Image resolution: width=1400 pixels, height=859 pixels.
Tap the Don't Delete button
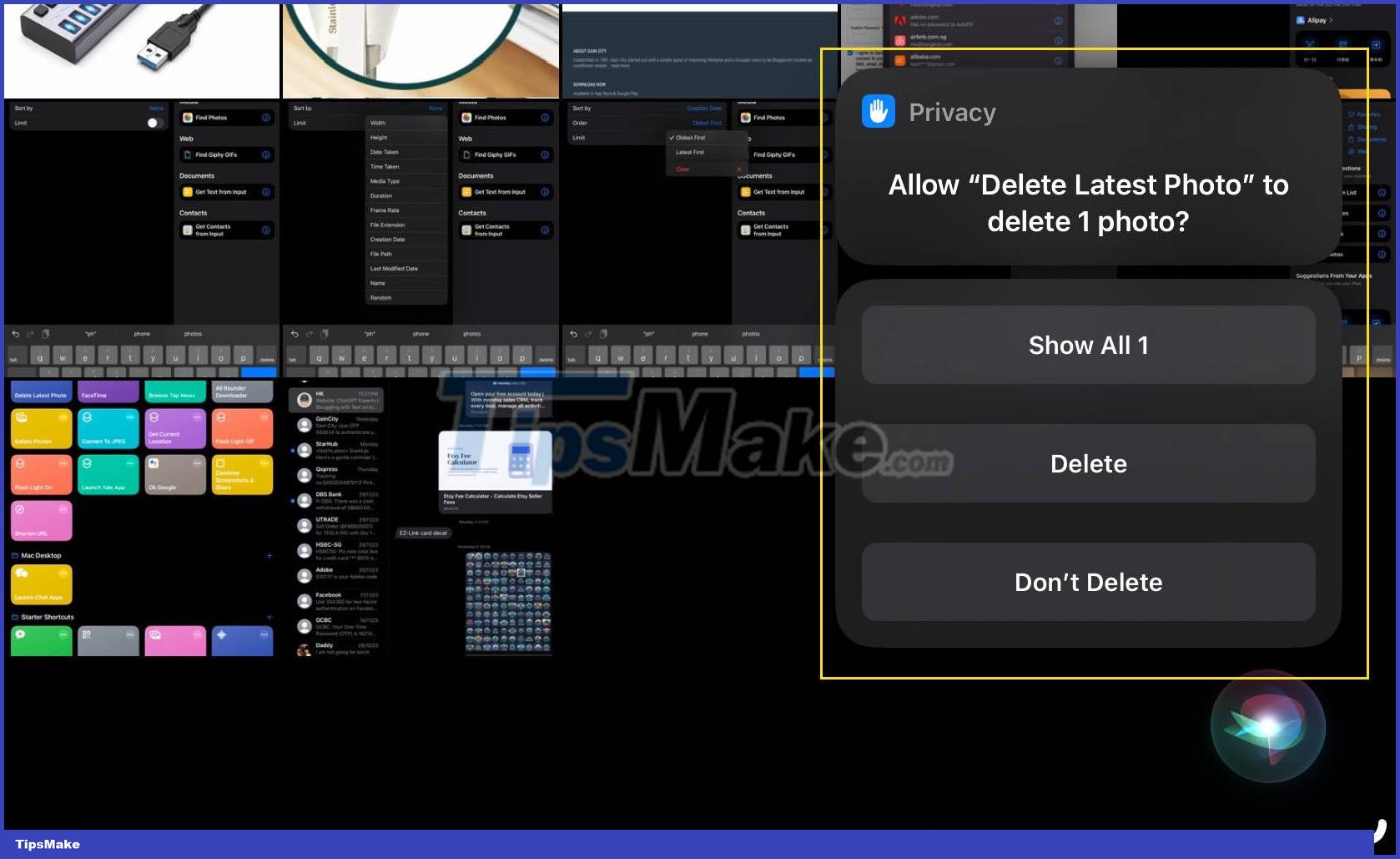[x=1088, y=582]
